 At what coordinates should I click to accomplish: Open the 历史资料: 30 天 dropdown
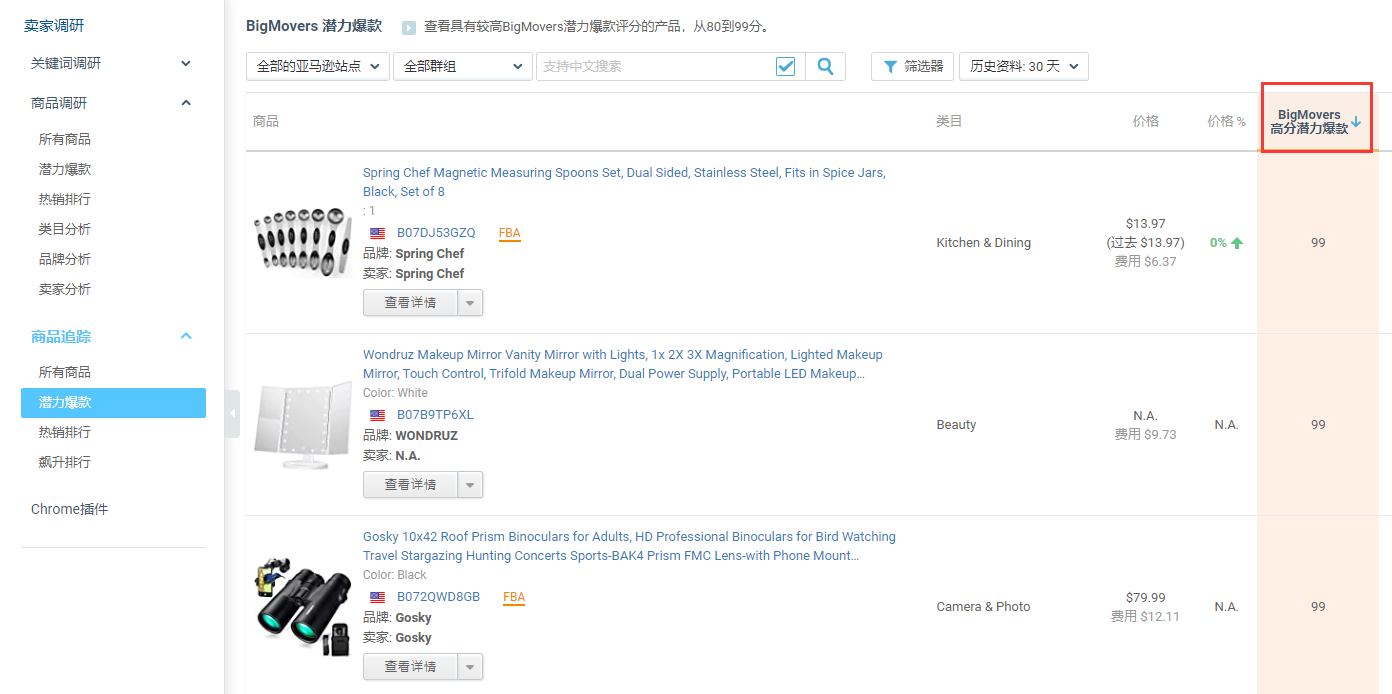point(1024,66)
